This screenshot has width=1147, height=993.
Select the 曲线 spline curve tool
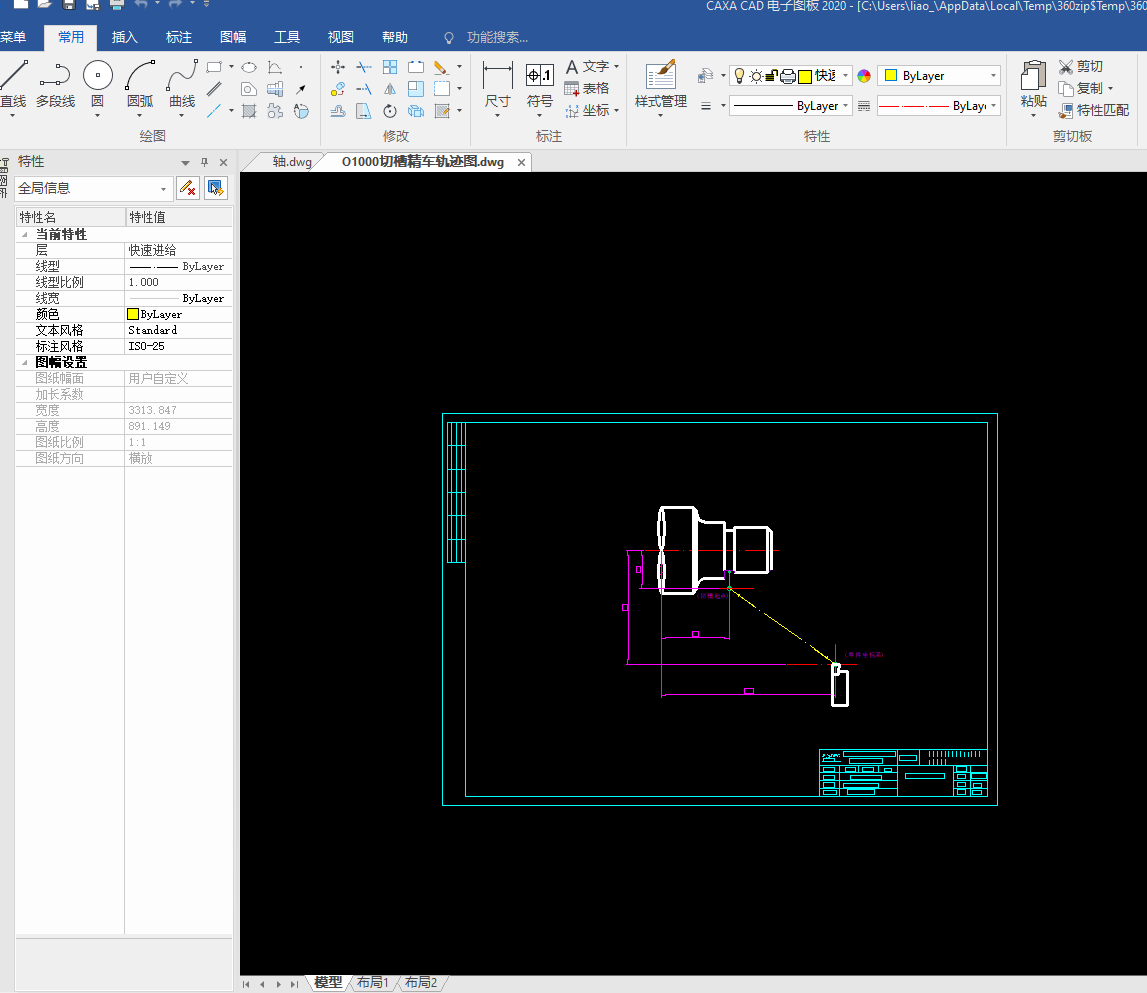182,84
